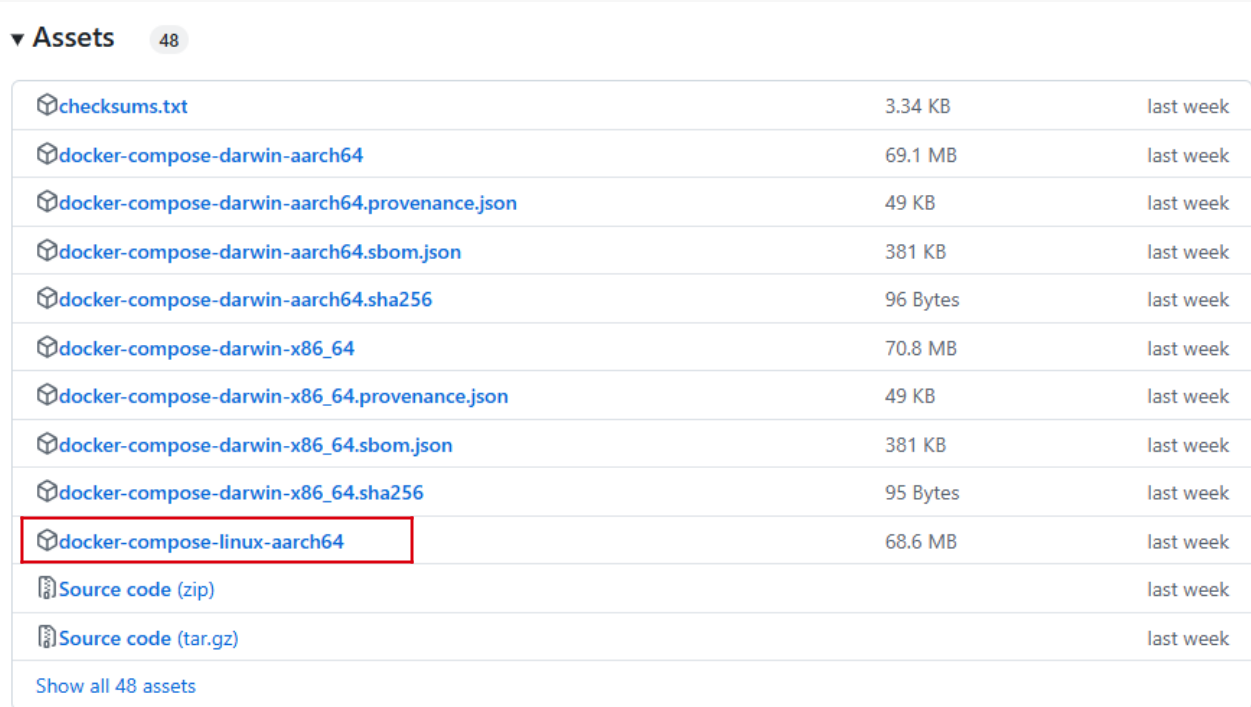Click package icon beside darwin-aarch64.provenance.json
Image resolution: width=1251 pixels, height=707 pixels.
47,202
